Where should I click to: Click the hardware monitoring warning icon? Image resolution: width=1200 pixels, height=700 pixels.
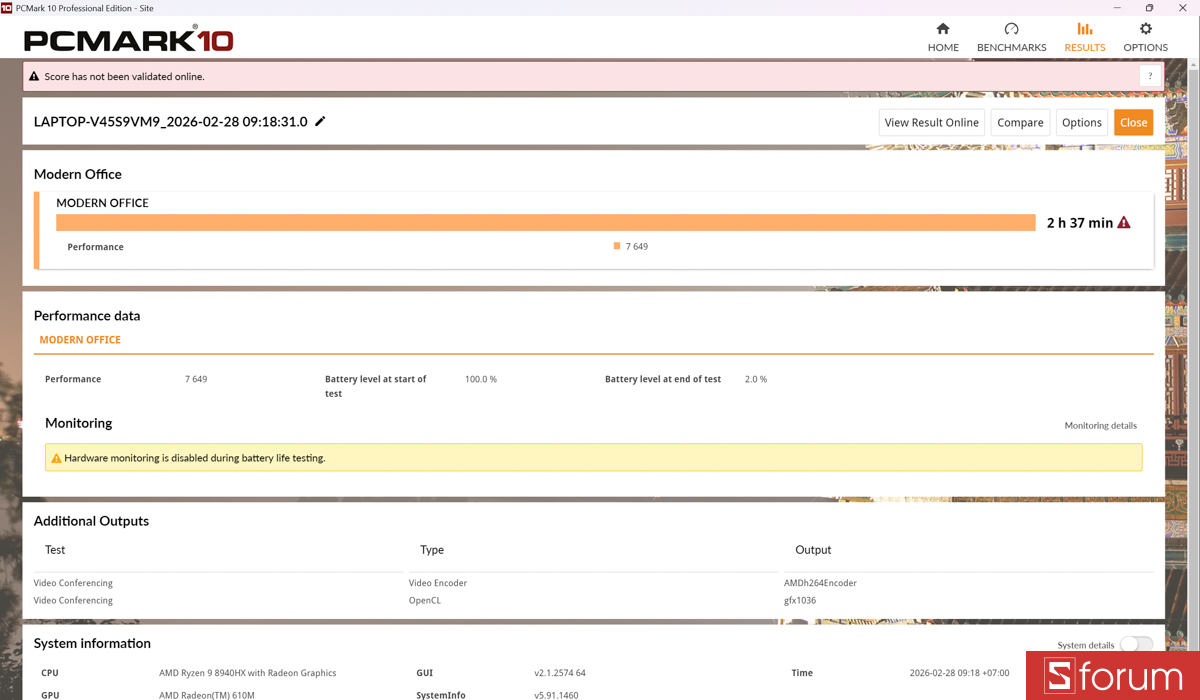click(56, 458)
